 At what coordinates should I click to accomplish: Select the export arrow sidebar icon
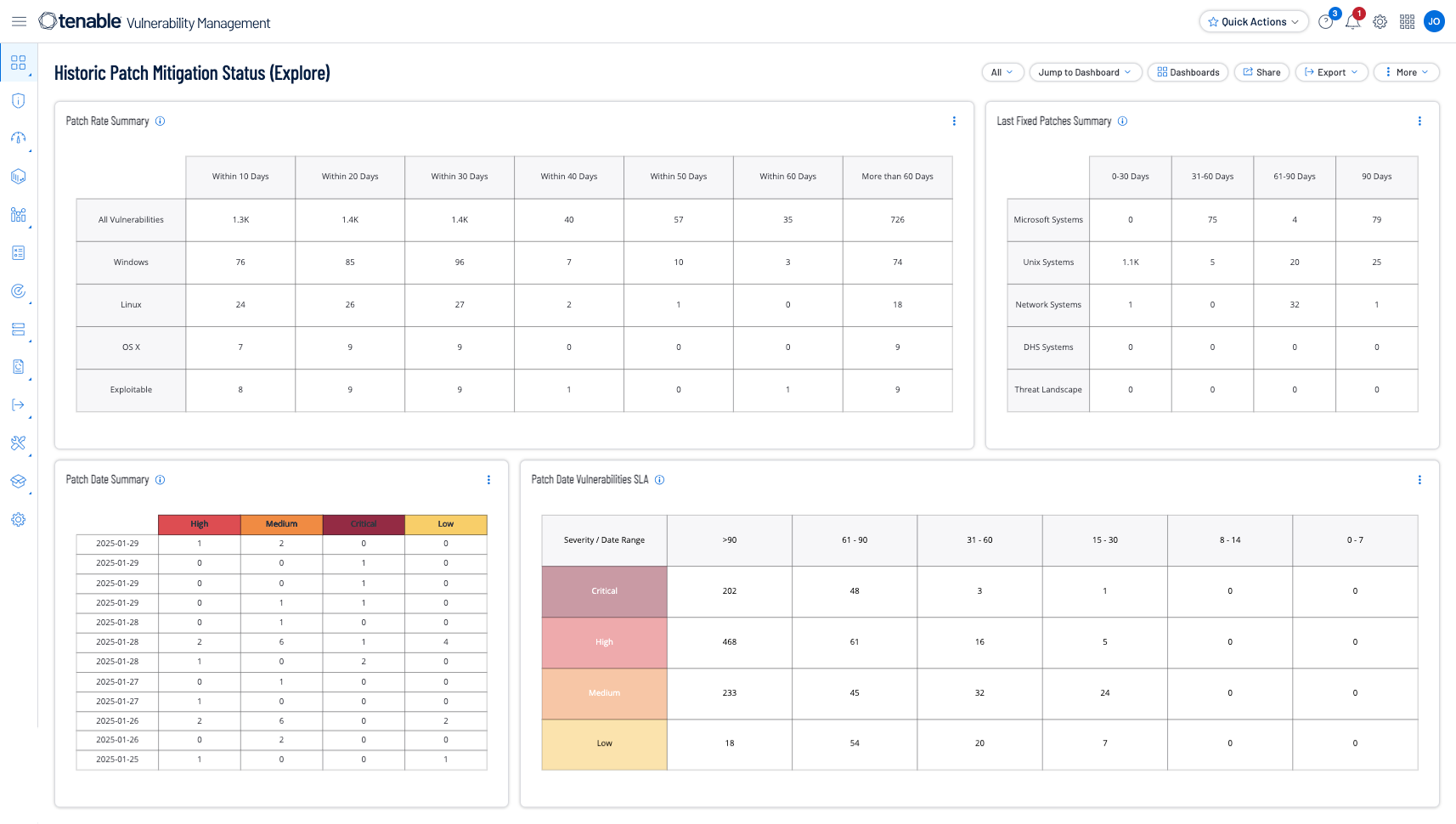pos(19,405)
